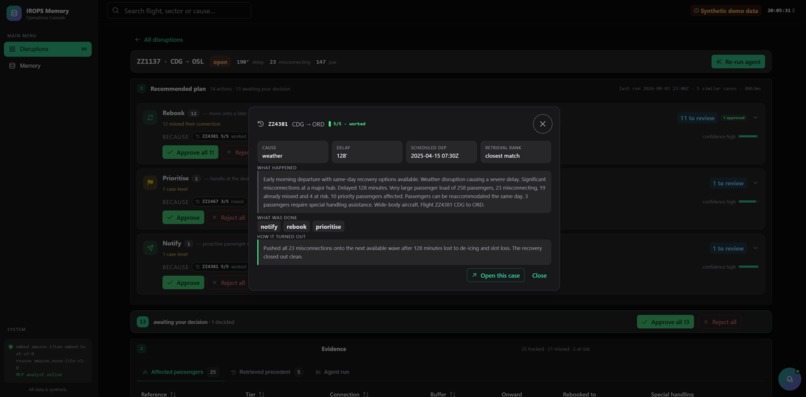Sort table by Connection column
This screenshot has height=397, width=806.
coord(348,394)
